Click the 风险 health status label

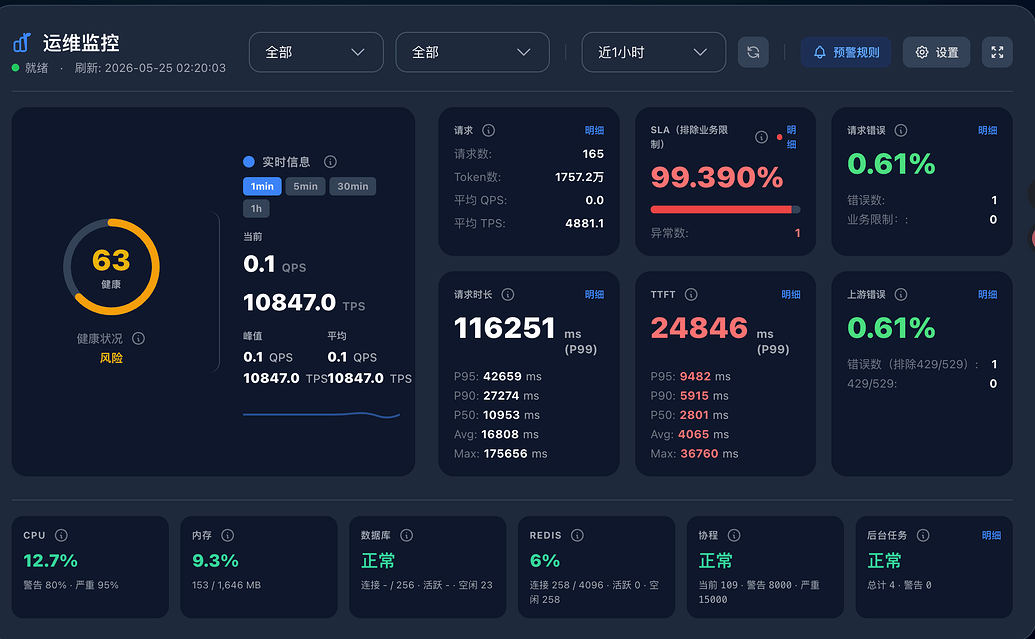(x=111, y=358)
